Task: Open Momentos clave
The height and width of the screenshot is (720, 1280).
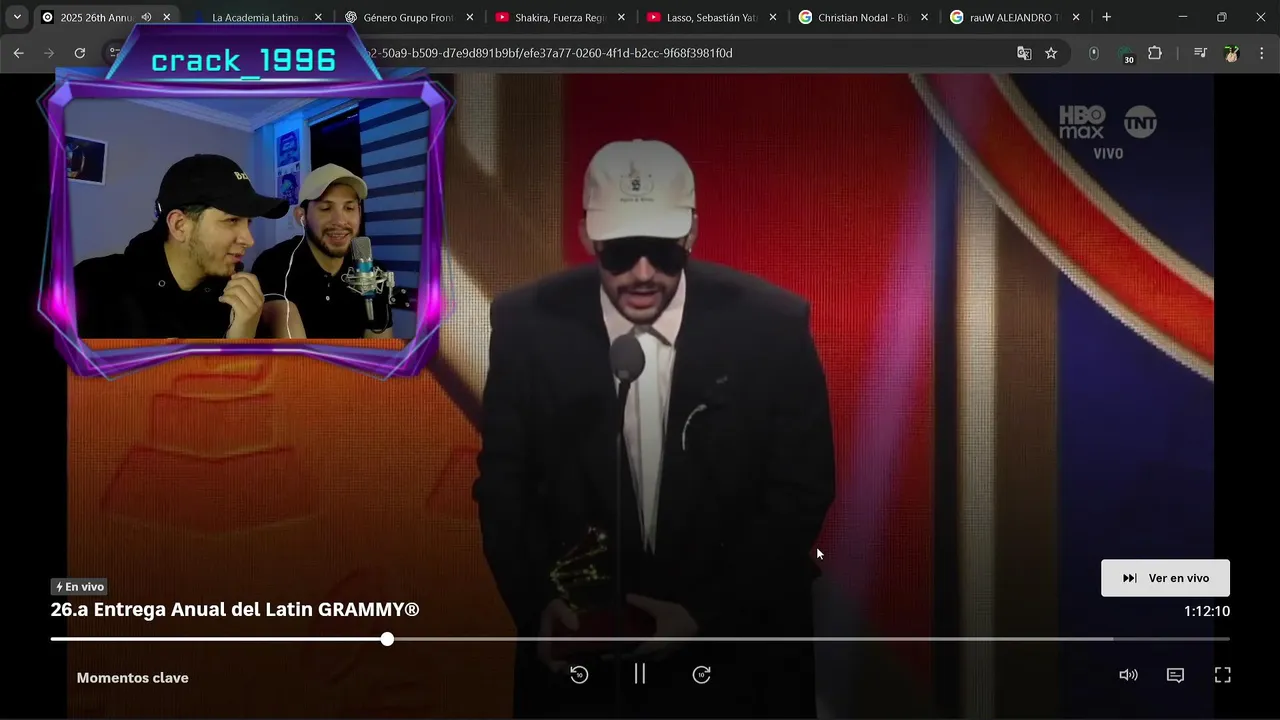Action: coord(132,678)
